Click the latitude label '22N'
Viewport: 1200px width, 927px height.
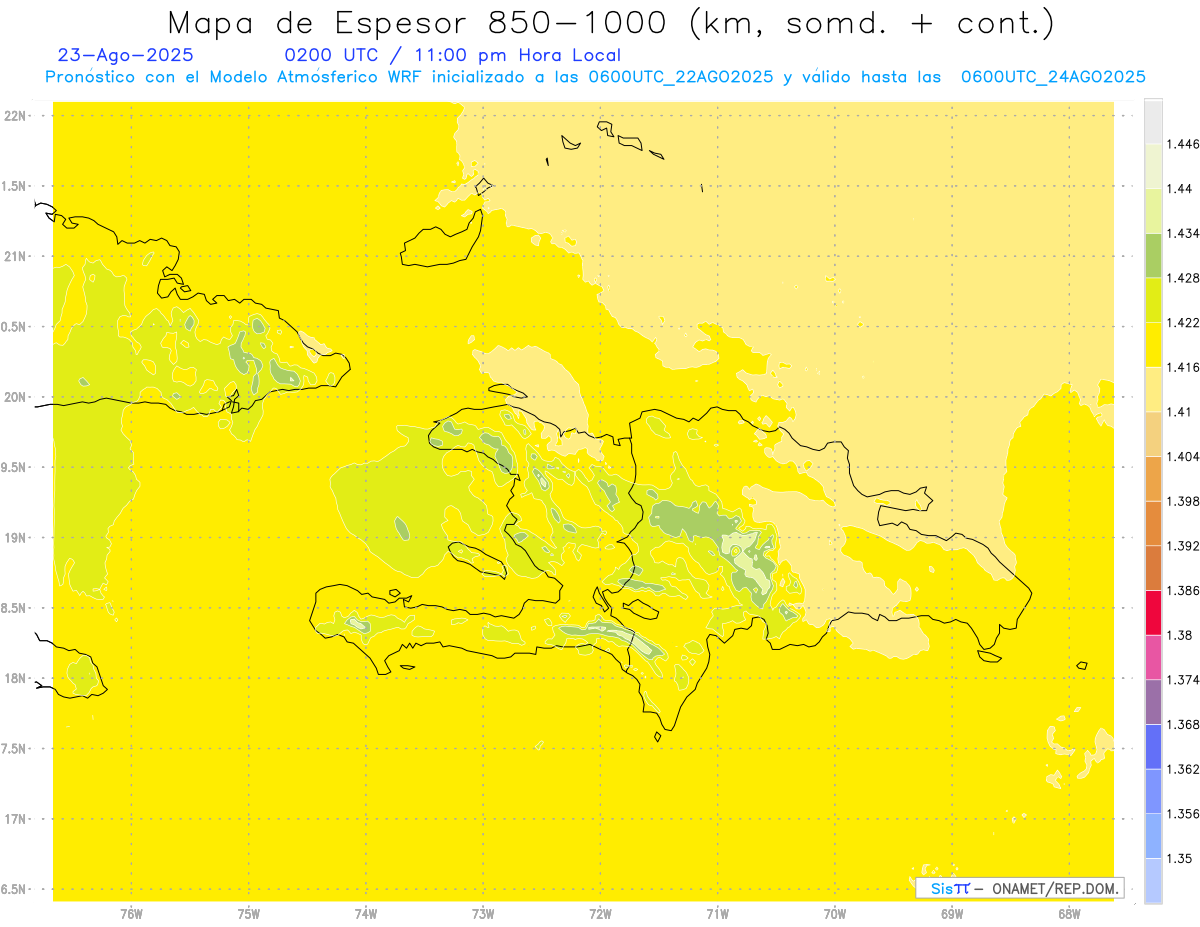click(x=15, y=116)
